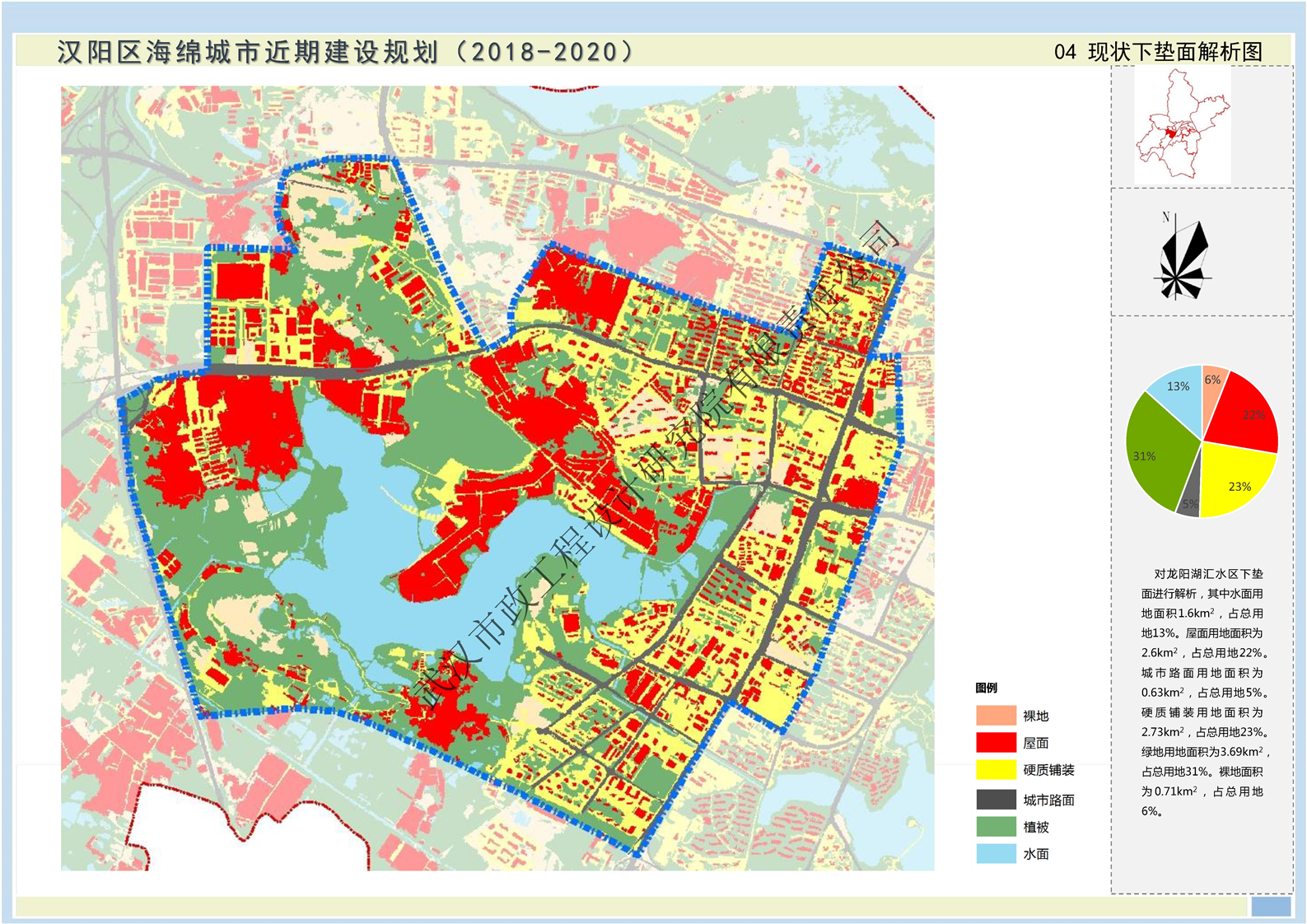
Task: Click the 6% orange pie chart slice
Action: [x=1211, y=385]
